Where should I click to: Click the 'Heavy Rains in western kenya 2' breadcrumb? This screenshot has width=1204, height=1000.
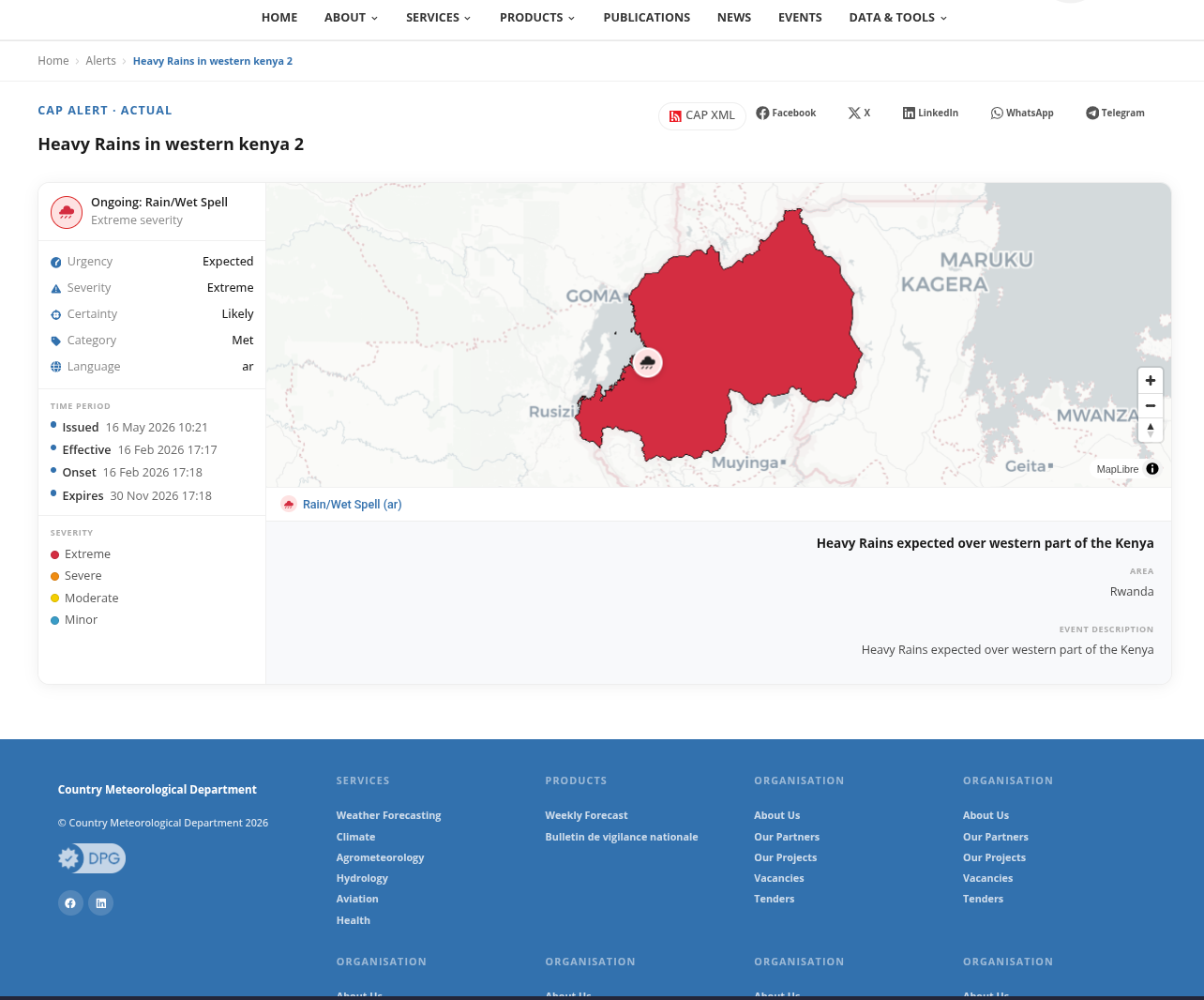(x=213, y=61)
